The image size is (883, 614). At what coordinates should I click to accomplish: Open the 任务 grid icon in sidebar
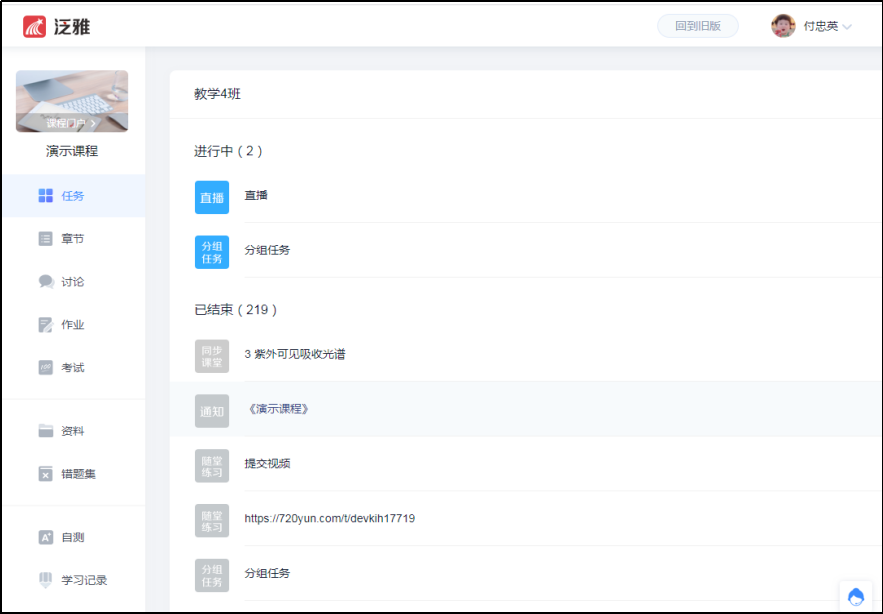(45, 196)
